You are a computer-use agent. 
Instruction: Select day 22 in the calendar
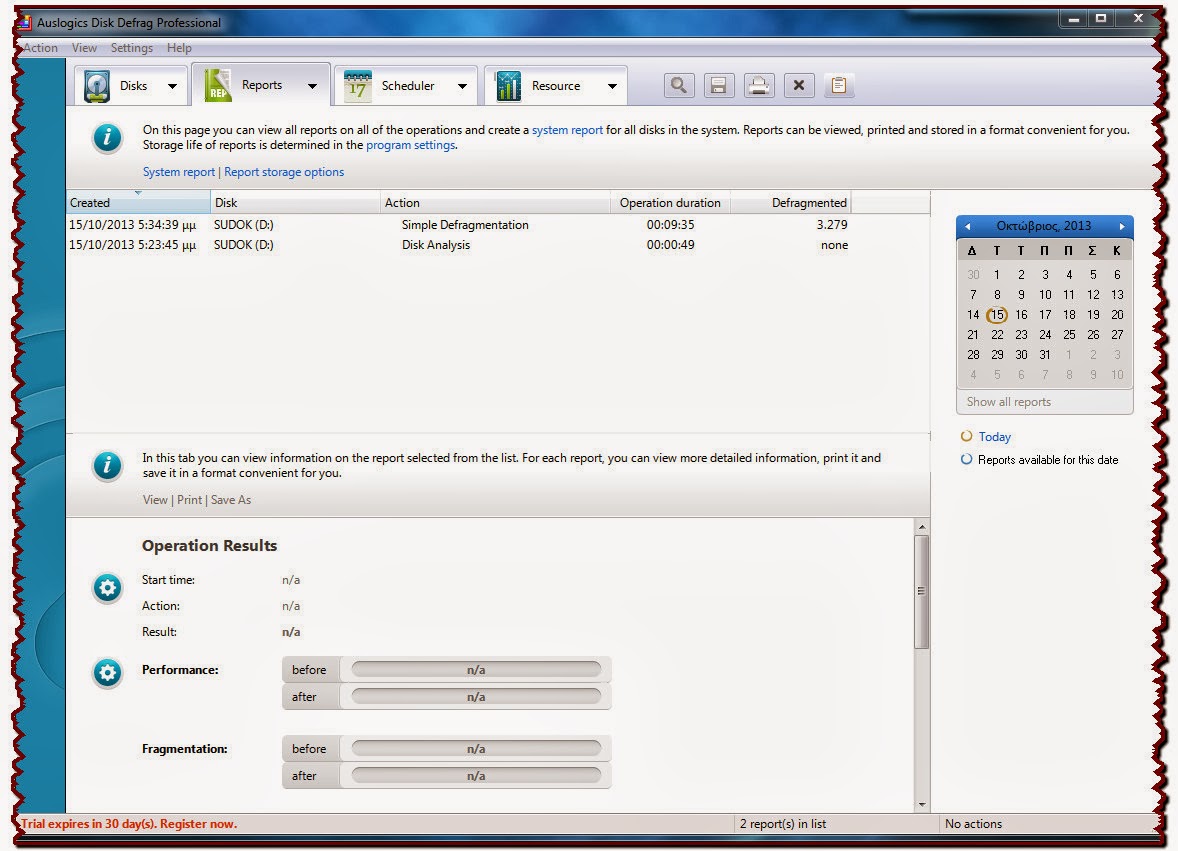pos(997,335)
